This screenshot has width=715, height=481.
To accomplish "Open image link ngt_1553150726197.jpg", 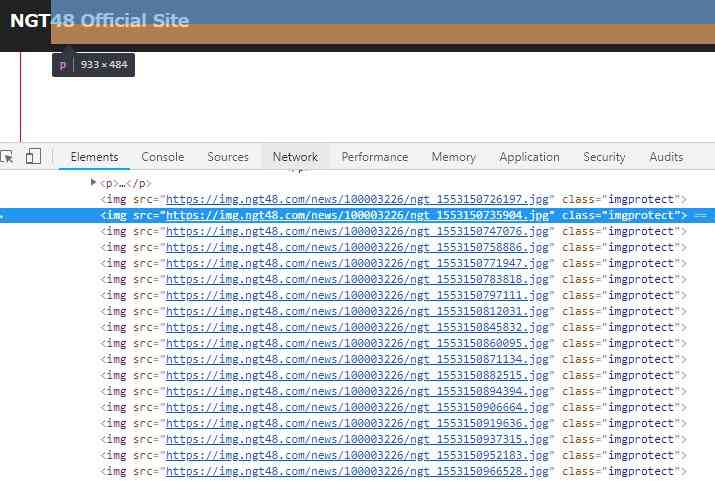I will (357, 199).
